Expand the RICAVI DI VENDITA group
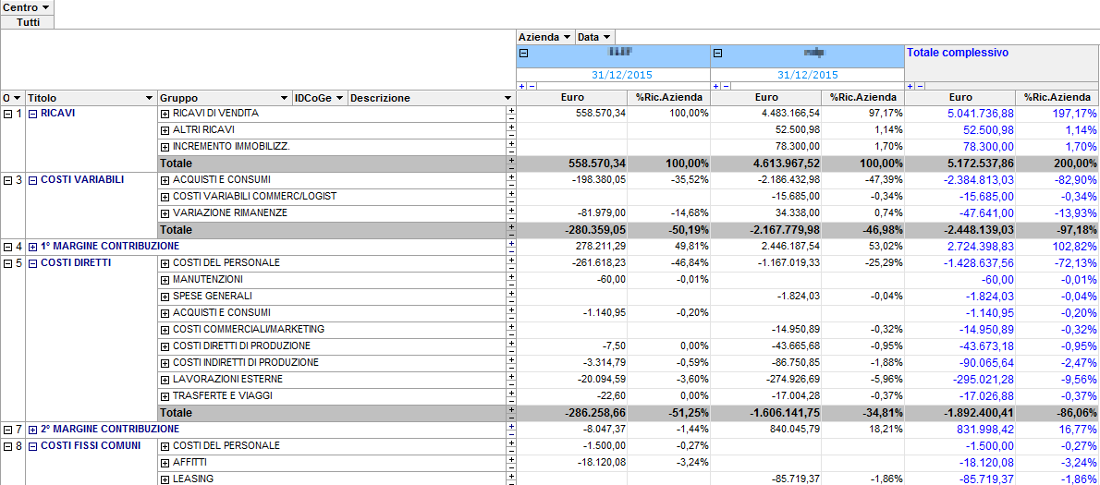 click(x=166, y=114)
